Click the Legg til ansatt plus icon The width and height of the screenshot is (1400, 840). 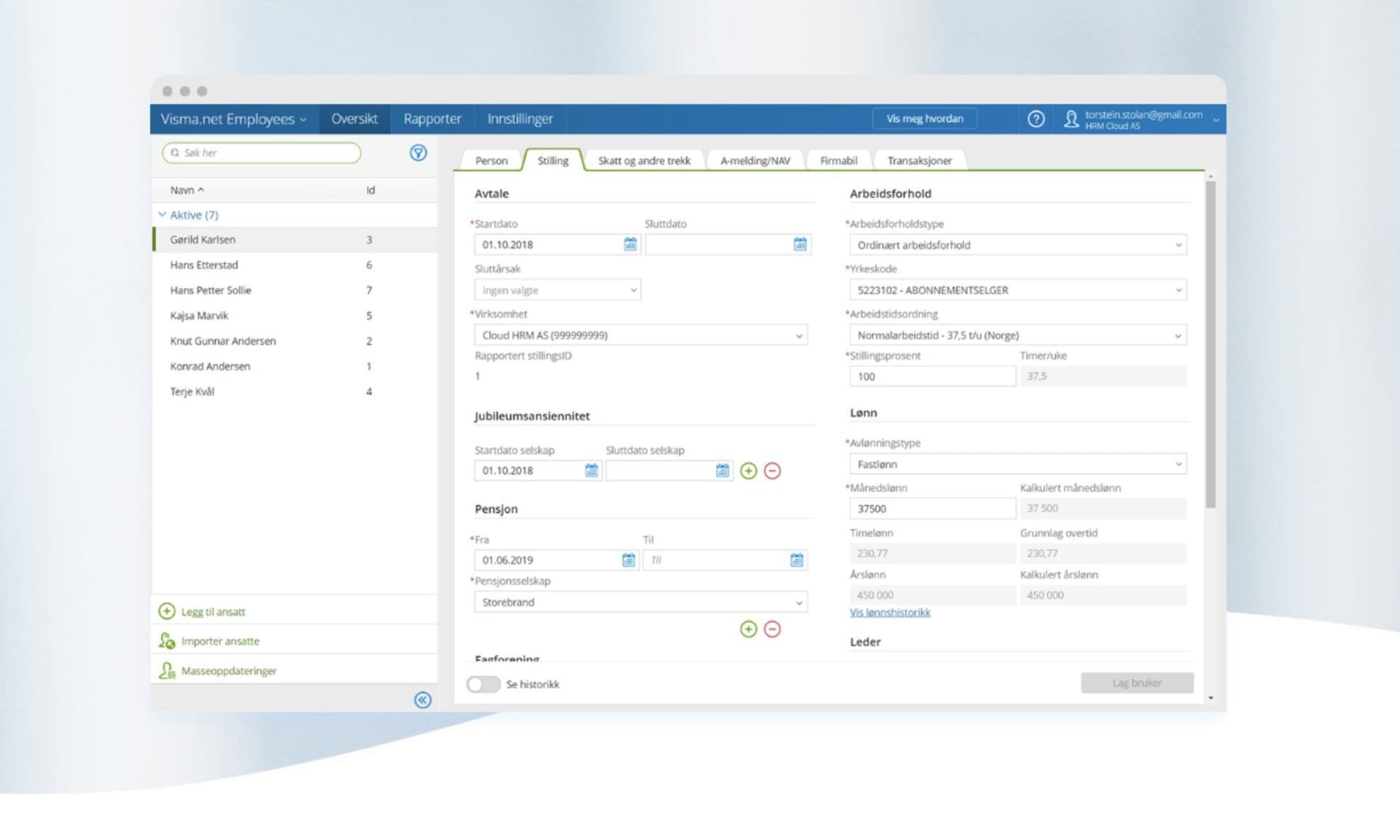[x=167, y=611]
